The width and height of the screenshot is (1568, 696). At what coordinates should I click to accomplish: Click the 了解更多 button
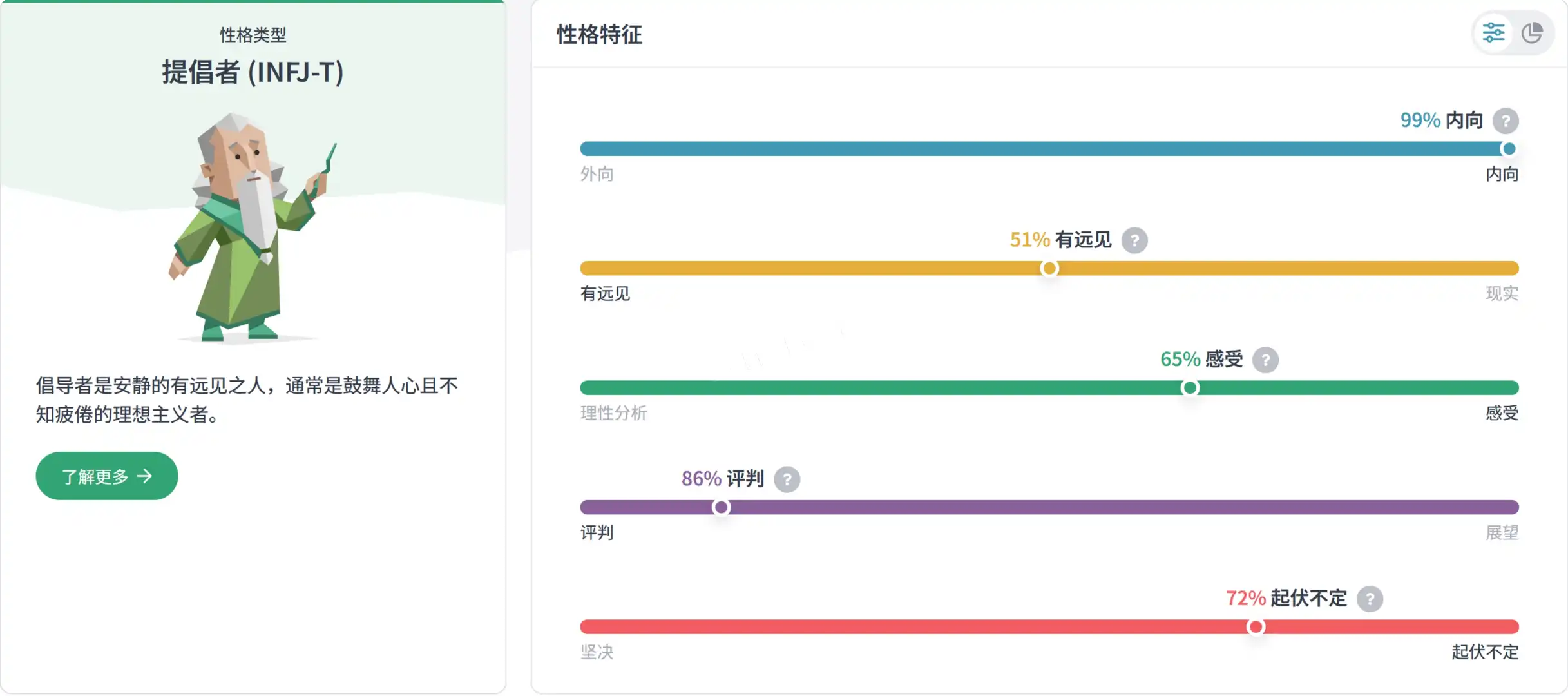[x=107, y=476]
